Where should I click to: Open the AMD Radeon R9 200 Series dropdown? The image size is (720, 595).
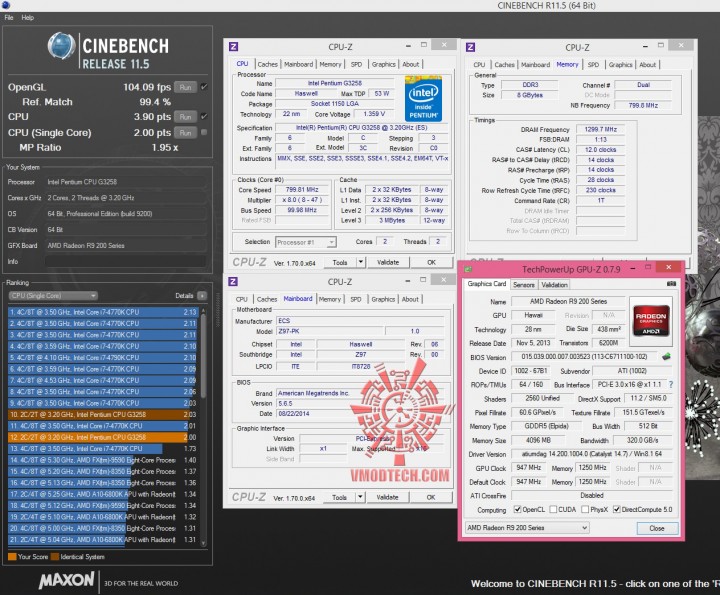point(527,528)
